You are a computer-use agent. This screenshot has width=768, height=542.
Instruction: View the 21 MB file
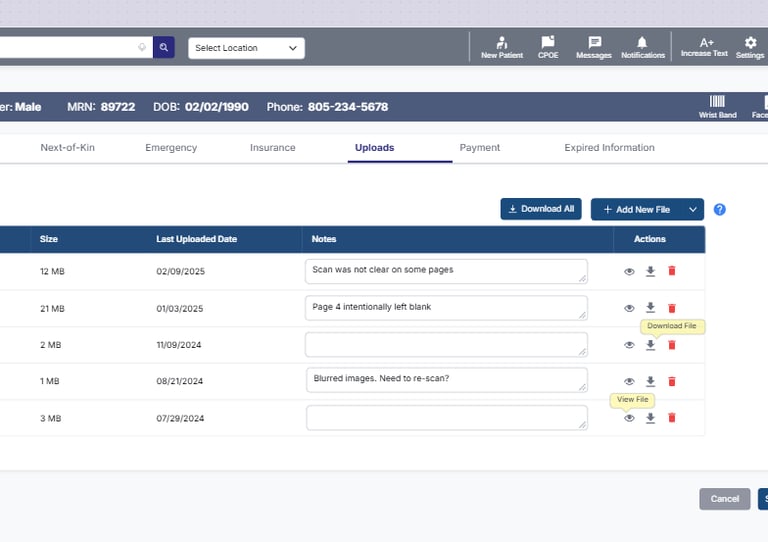[629, 308]
